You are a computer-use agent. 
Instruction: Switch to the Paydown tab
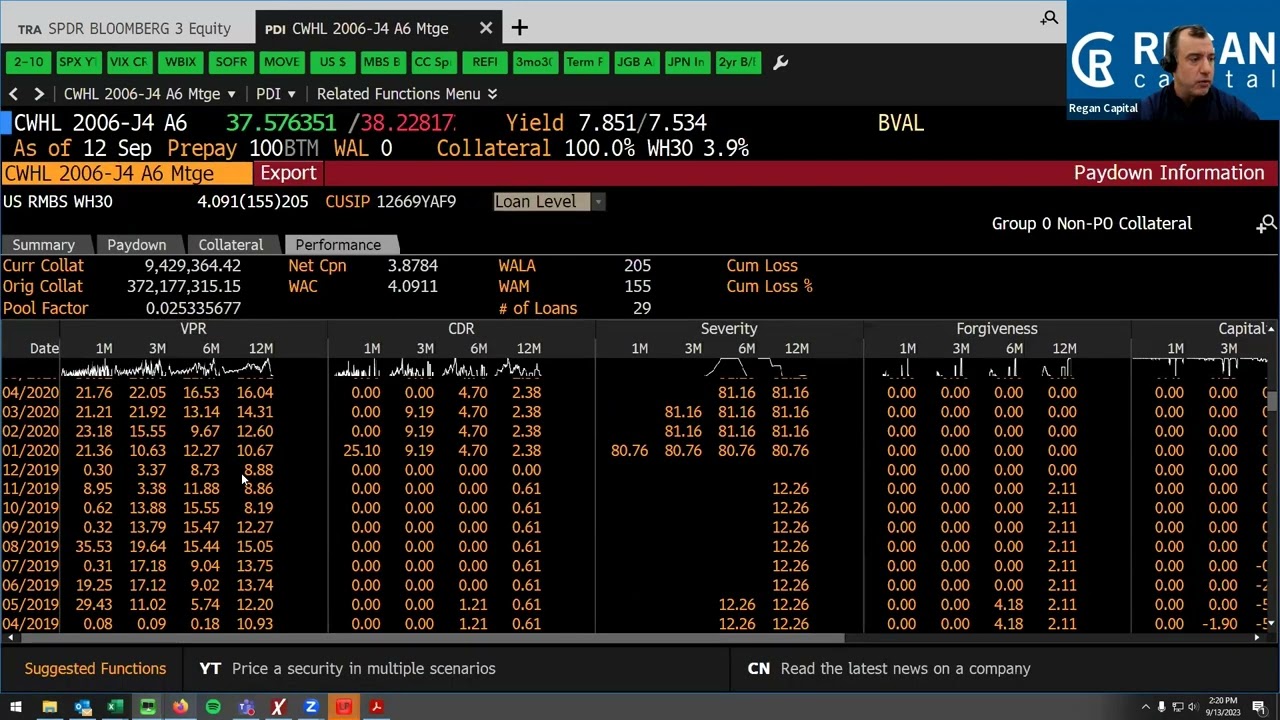tap(137, 245)
